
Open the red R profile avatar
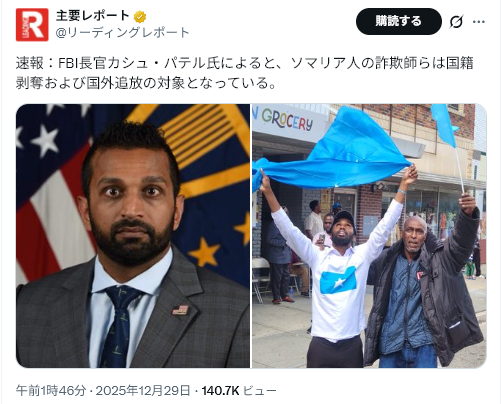(32, 25)
